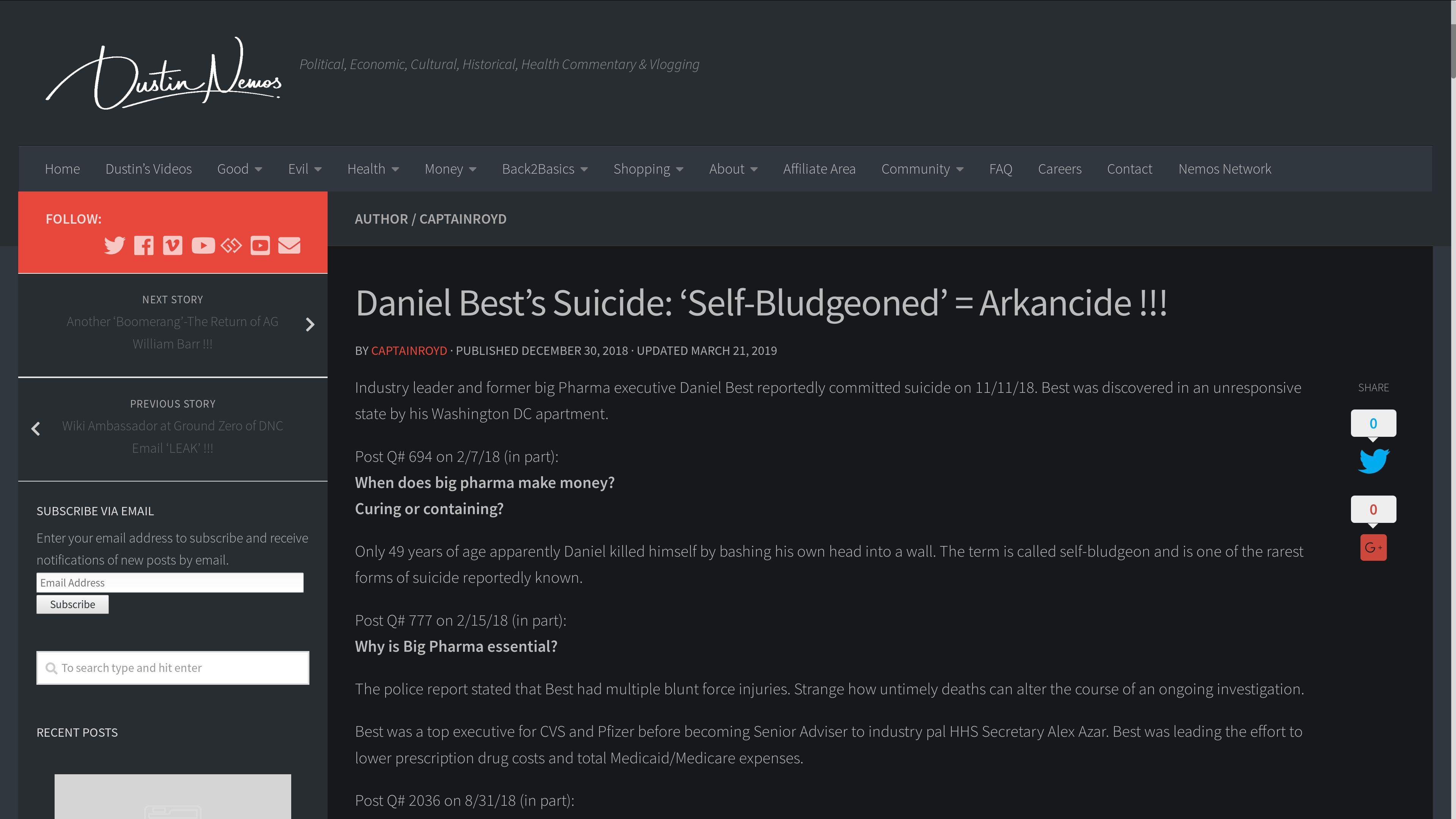Click 'Why is Big Pharma essential?' text

tap(456, 646)
